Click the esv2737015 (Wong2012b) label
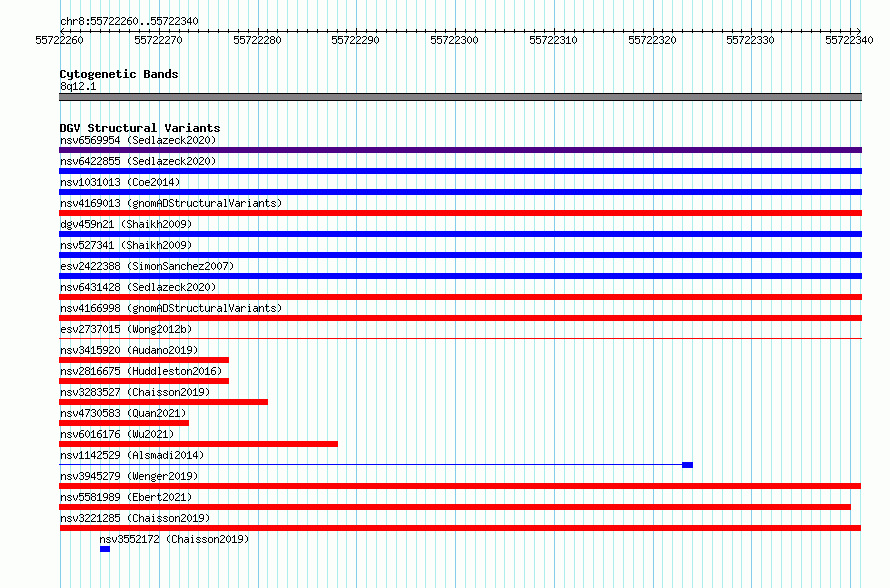The height and width of the screenshot is (588, 890). [126, 329]
